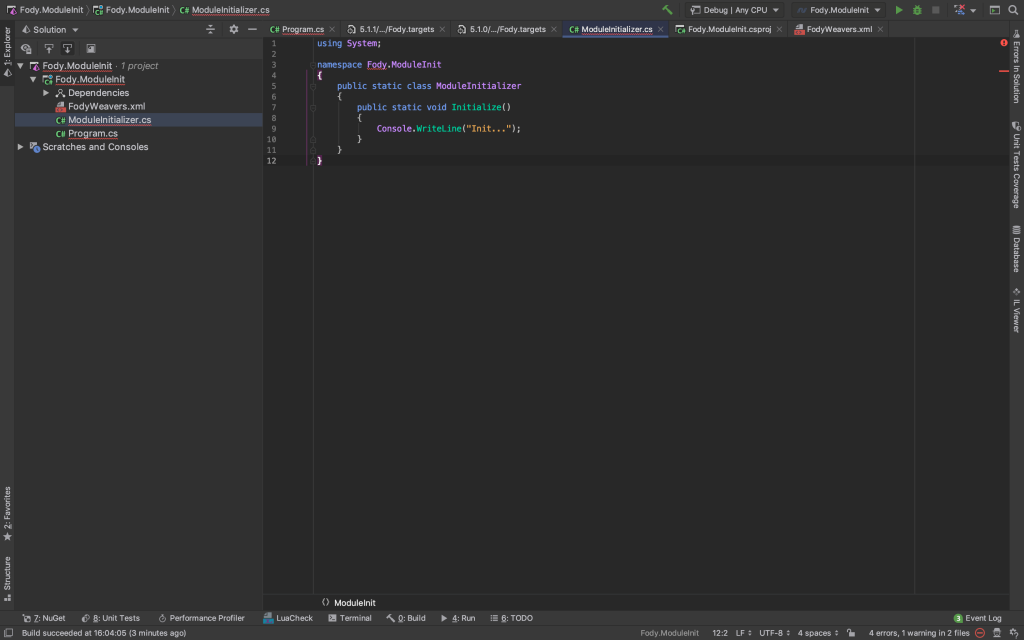Click the preview-window icon in the Solution toolbar
The width and height of the screenshot is (1024, 640).
pyautogui.click(x=91, y=48)
